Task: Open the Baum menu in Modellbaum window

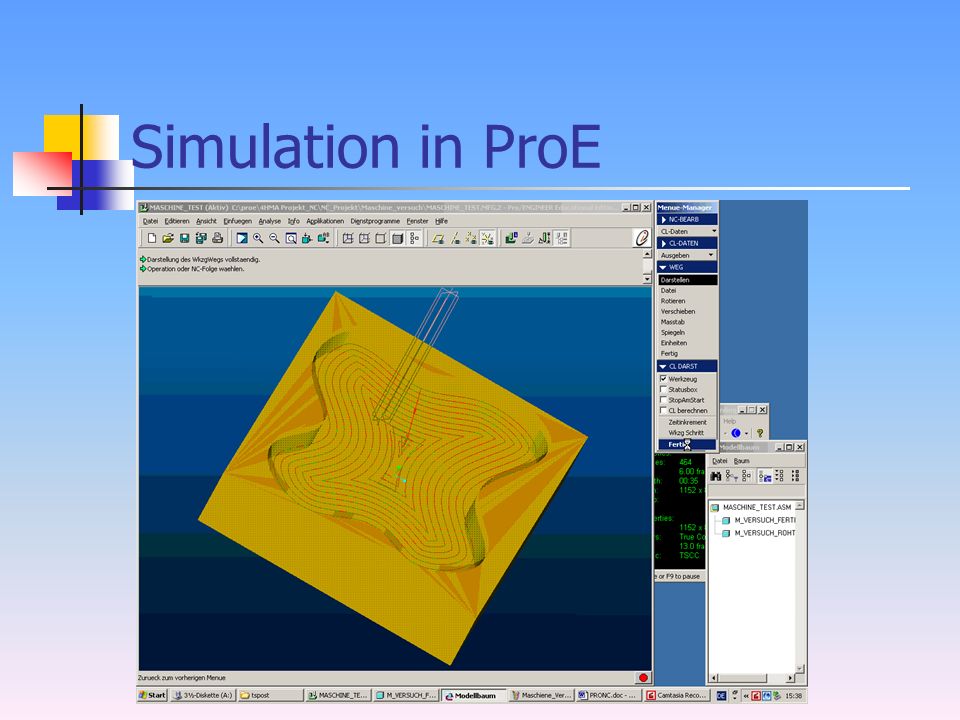Action: tap(741, 461)
